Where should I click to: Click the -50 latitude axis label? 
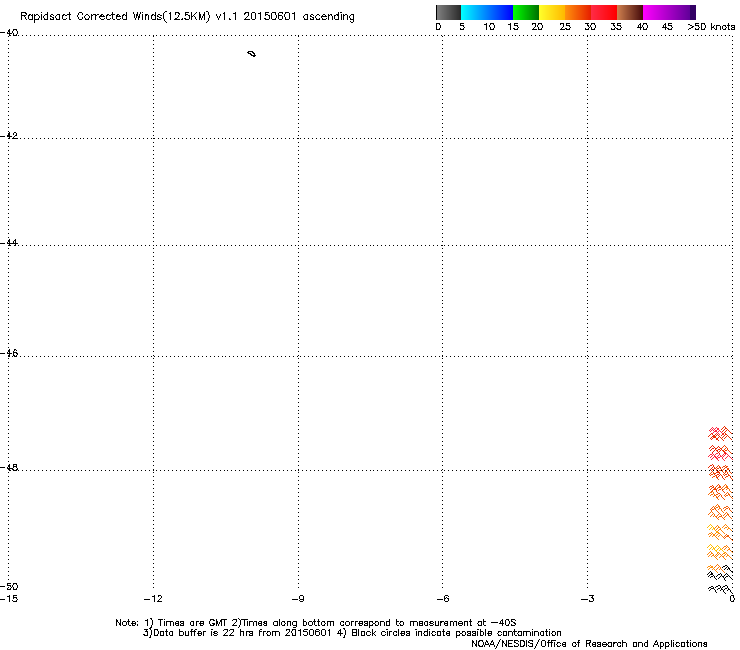(x=9, y=586)
